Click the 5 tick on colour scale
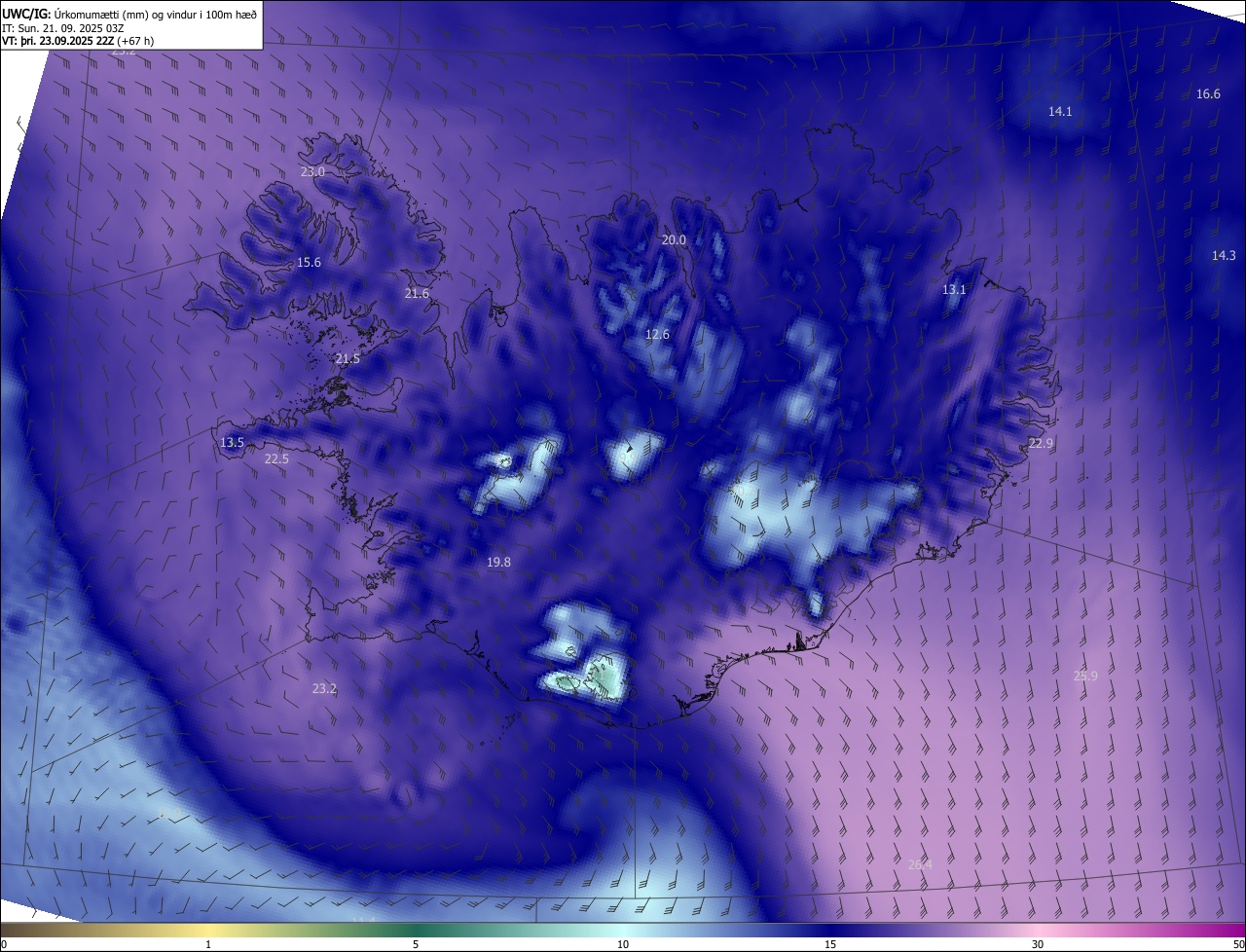Viewport: 1246px width, 952px height. pyautogui.click(x=416, y=944)
